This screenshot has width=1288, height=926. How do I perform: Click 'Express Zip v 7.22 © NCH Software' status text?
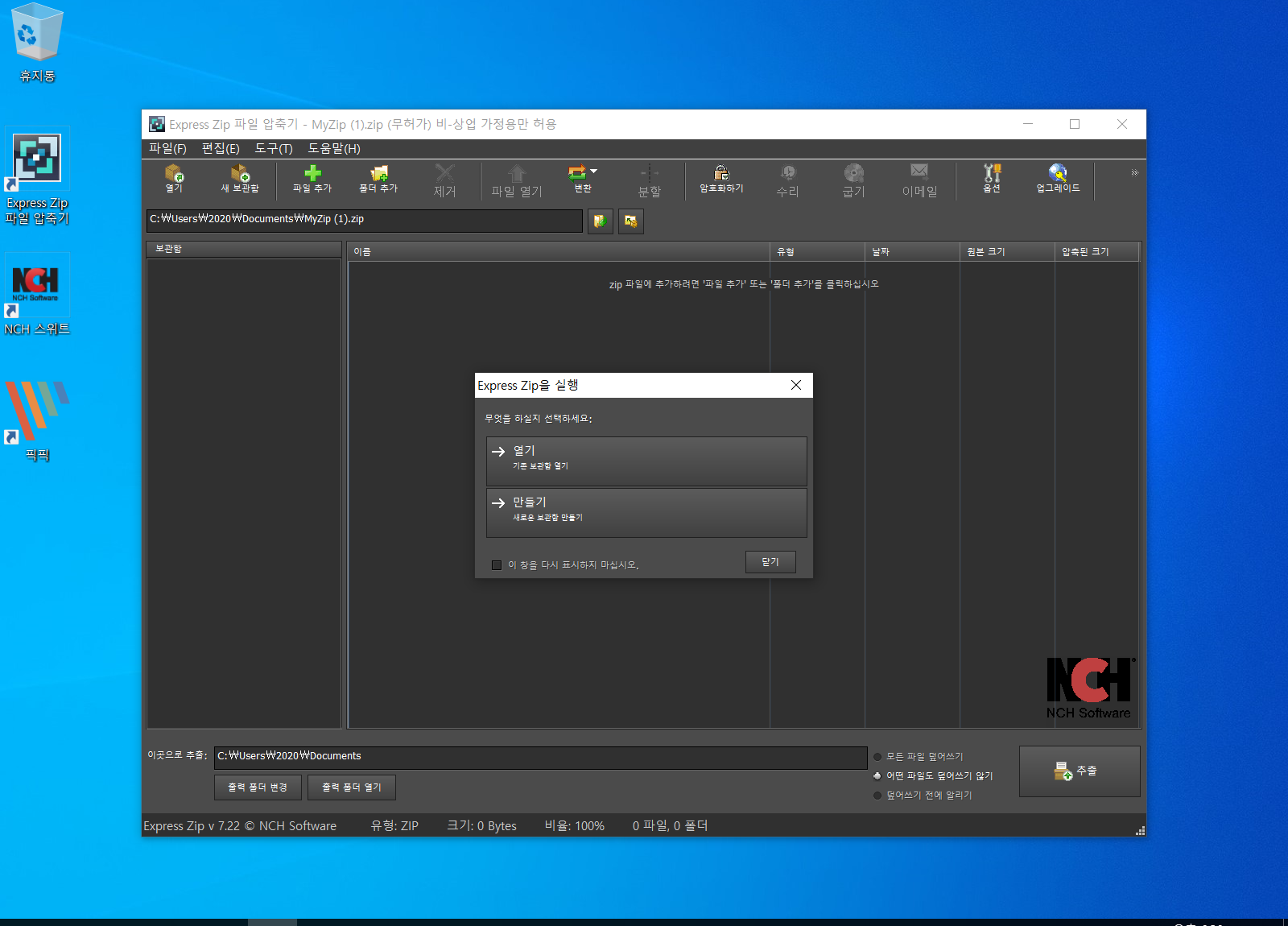(240, 826)
